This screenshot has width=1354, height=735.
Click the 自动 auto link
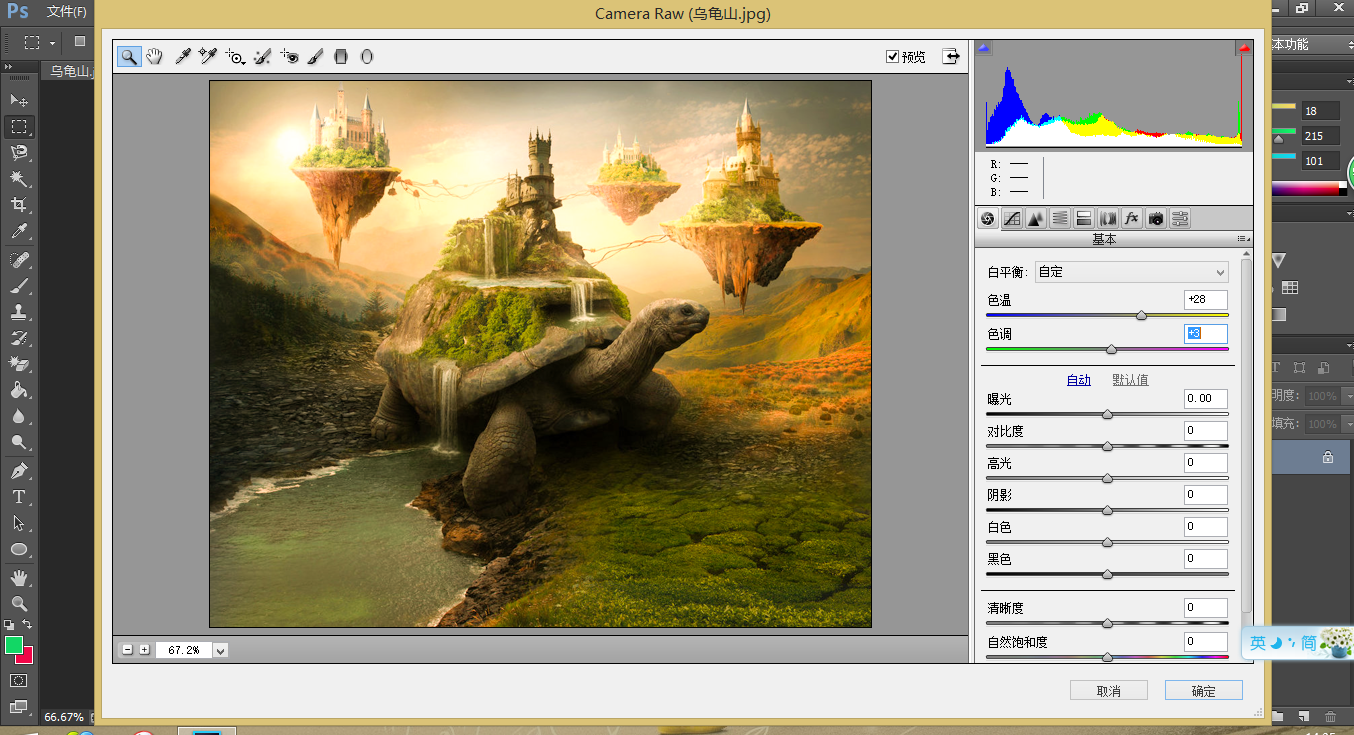pyautogui.click(x=1079, y=380)
